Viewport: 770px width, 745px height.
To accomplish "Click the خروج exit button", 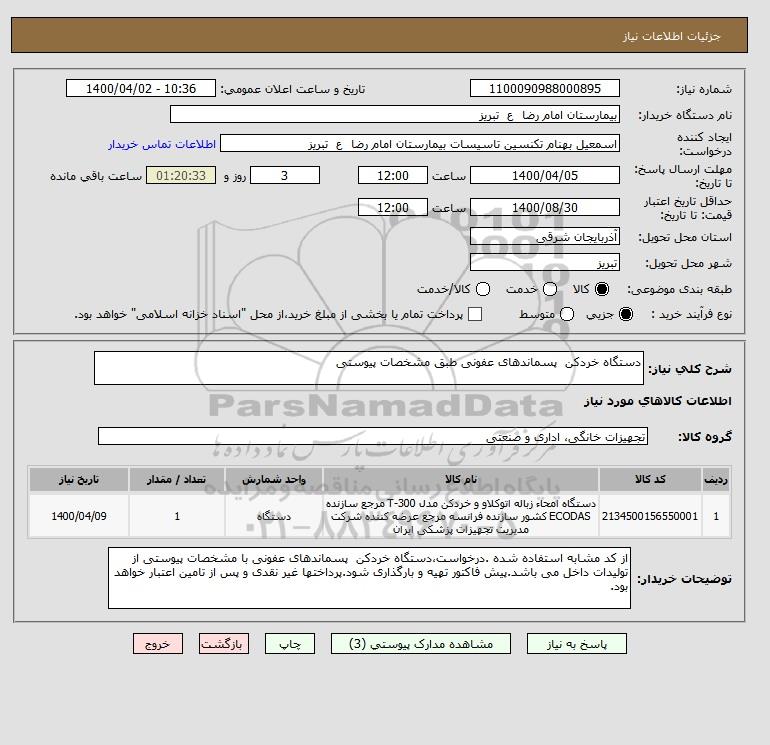I will (x=158, y=644).
